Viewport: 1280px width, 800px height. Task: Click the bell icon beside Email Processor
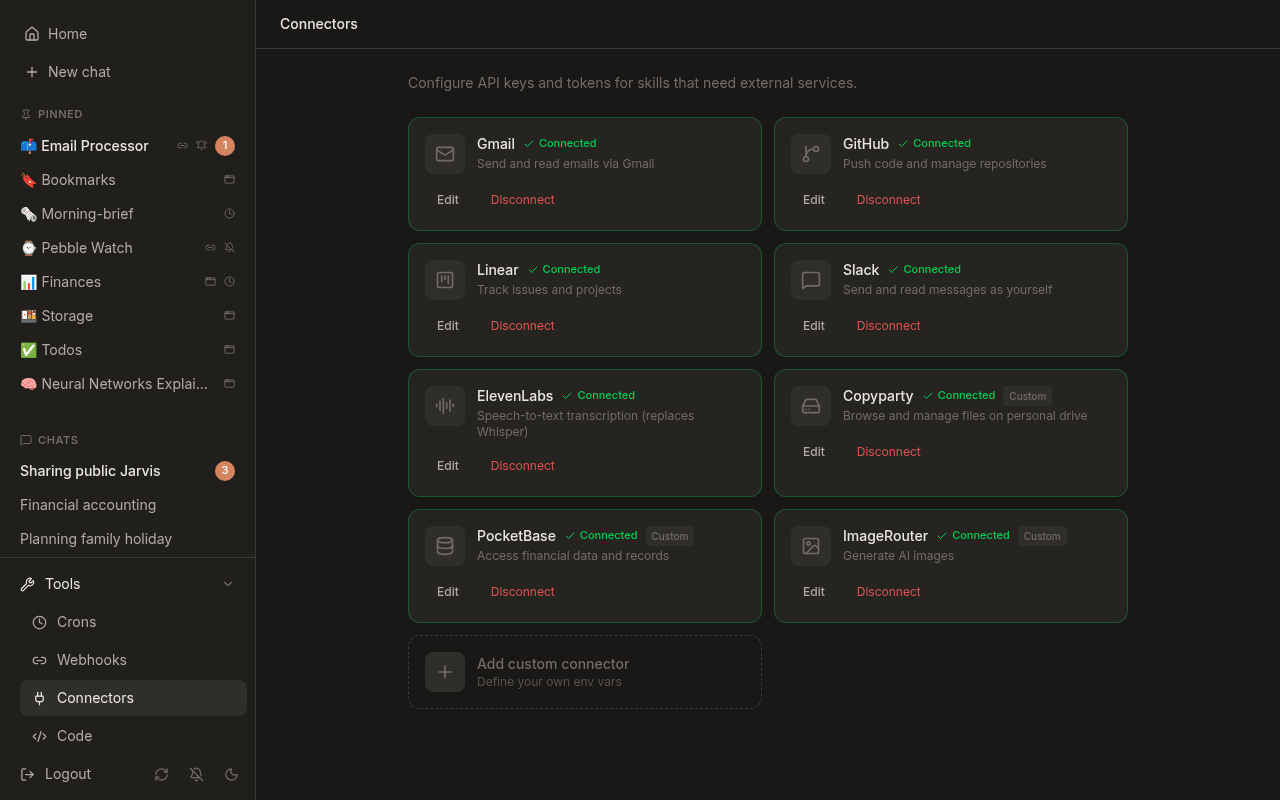click(201, 146)
